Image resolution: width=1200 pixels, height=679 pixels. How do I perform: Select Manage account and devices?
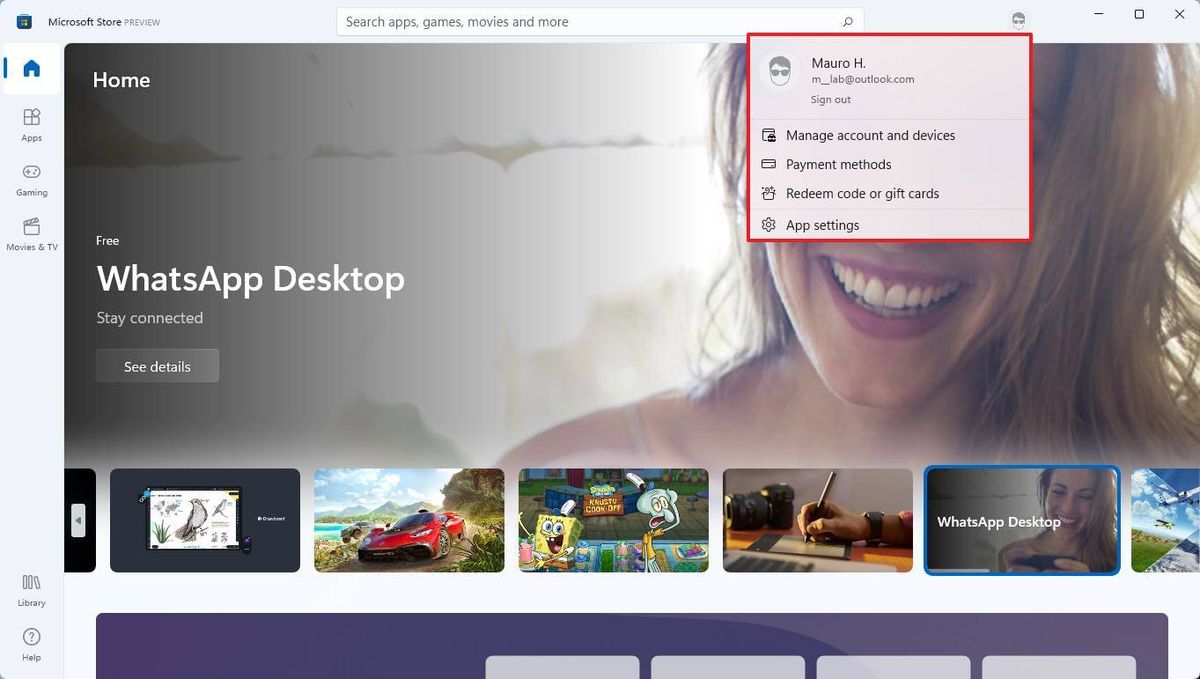(871, 135)
